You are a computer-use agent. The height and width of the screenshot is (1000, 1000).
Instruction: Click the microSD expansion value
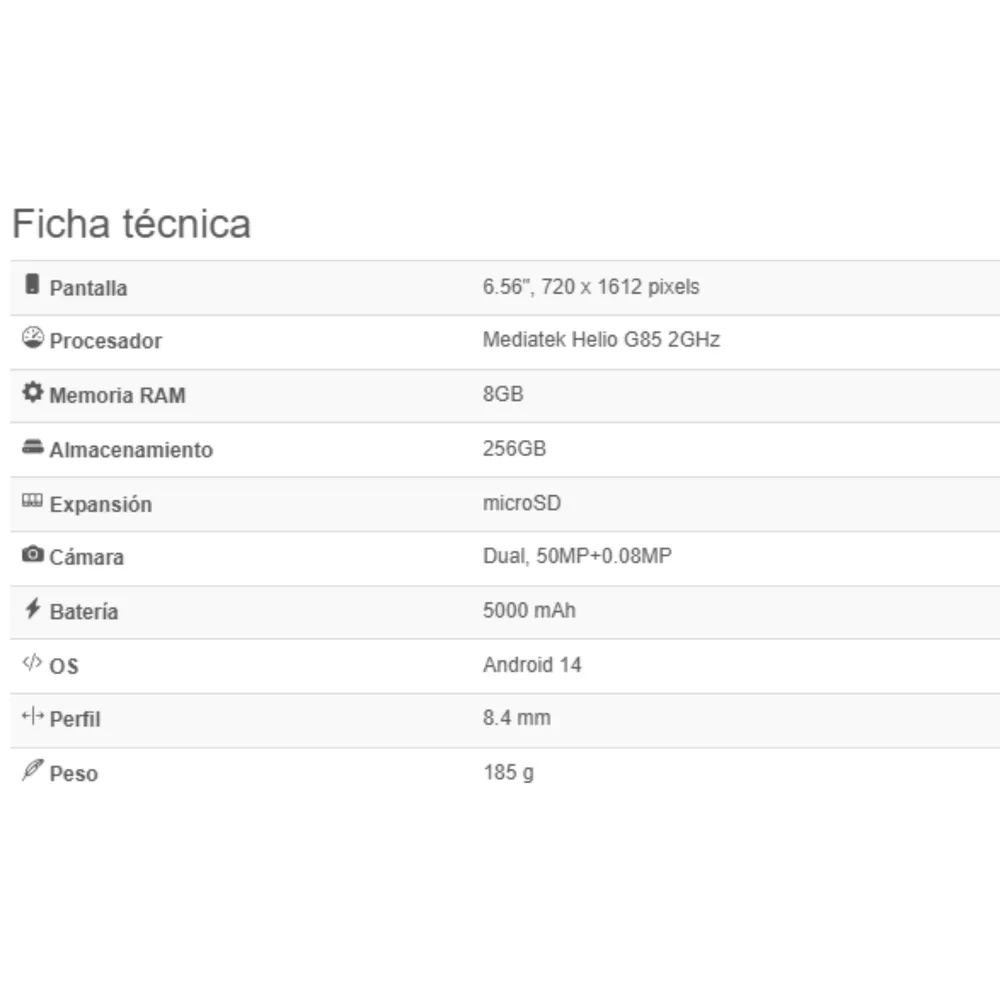(x=522, y=503)
